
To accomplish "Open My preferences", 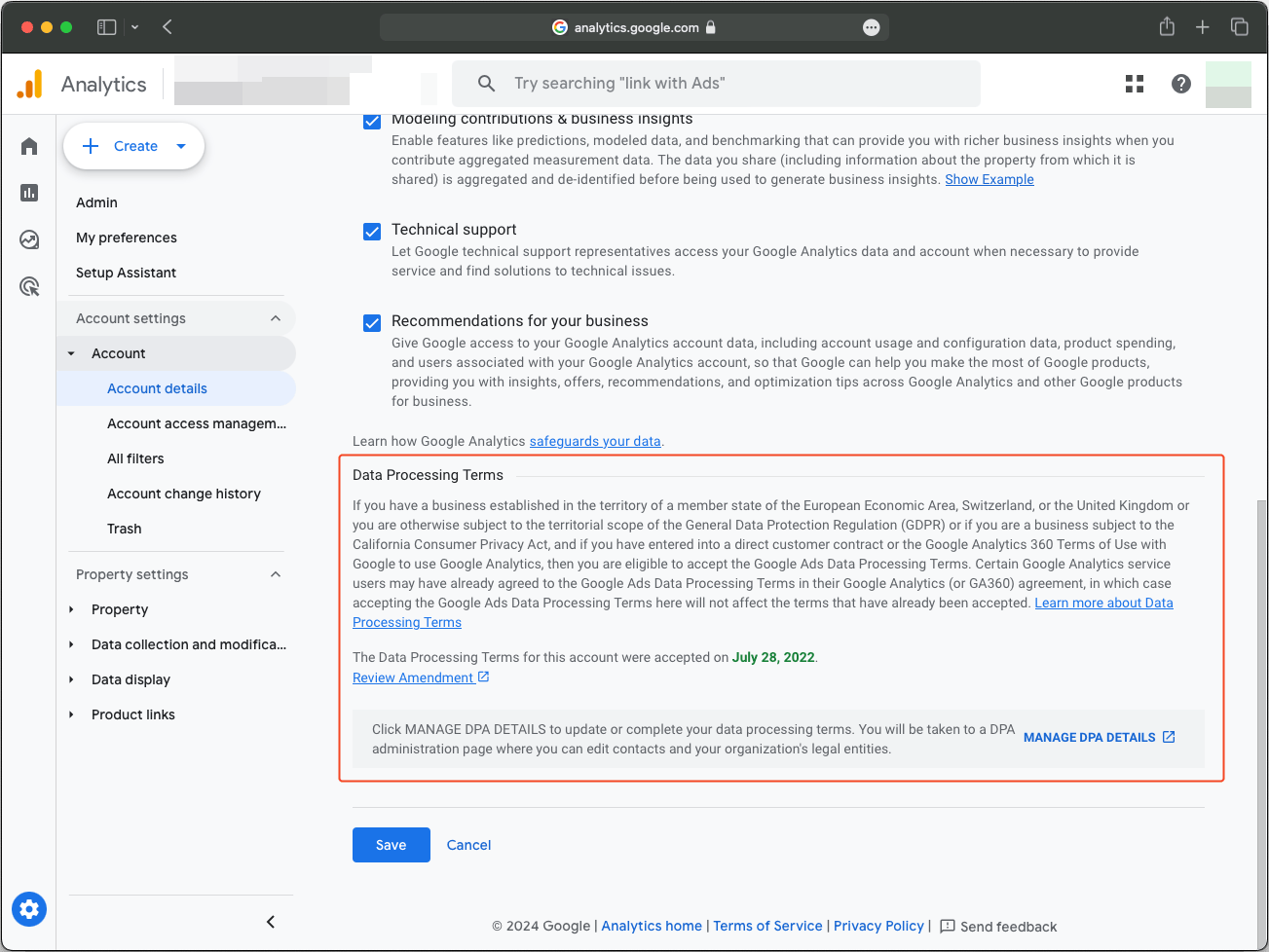I will point(127,238).
